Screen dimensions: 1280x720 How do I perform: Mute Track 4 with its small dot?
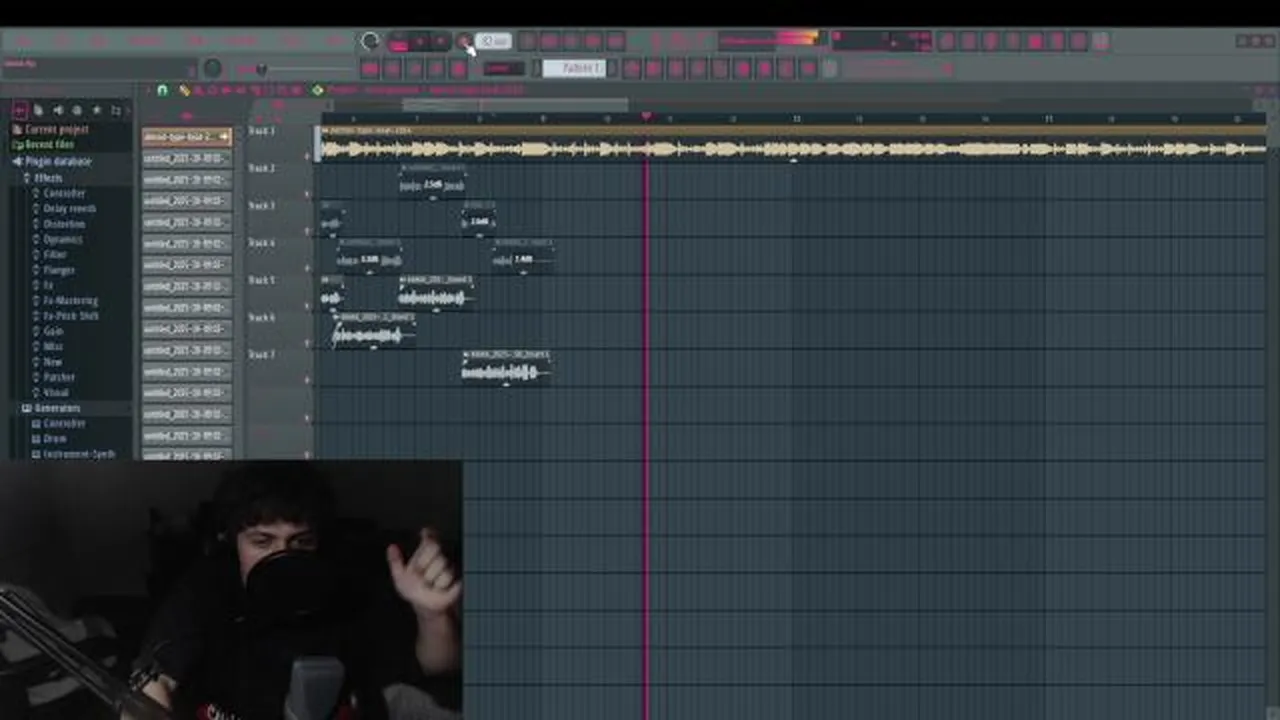pyautogui.click(x=308, y=269)
